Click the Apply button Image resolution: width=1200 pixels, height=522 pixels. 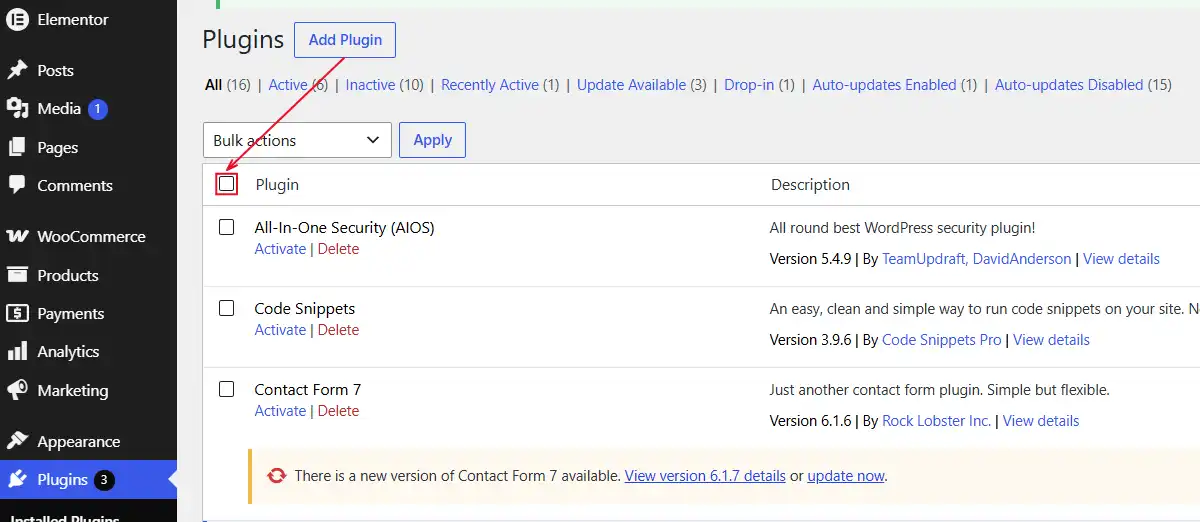pyautogui.click(x=432, y=140)
